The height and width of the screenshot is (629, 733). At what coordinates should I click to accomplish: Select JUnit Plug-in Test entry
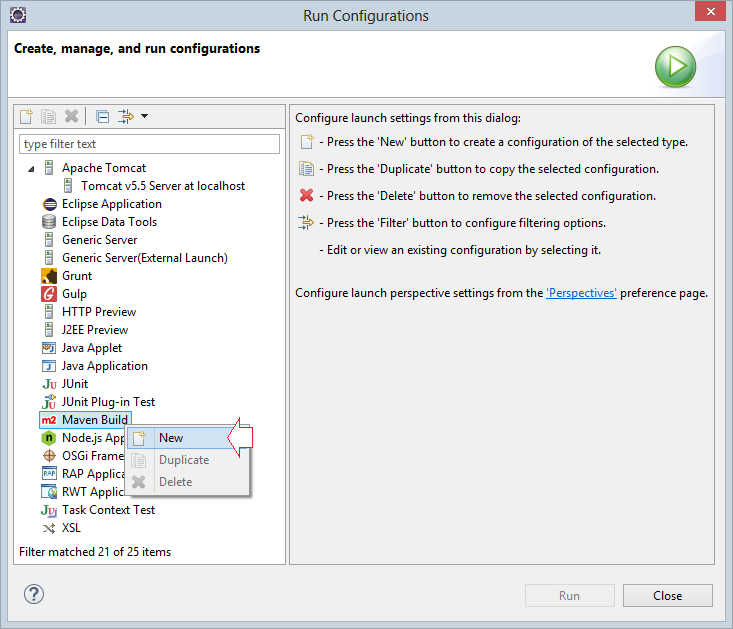tap(108, 402)
